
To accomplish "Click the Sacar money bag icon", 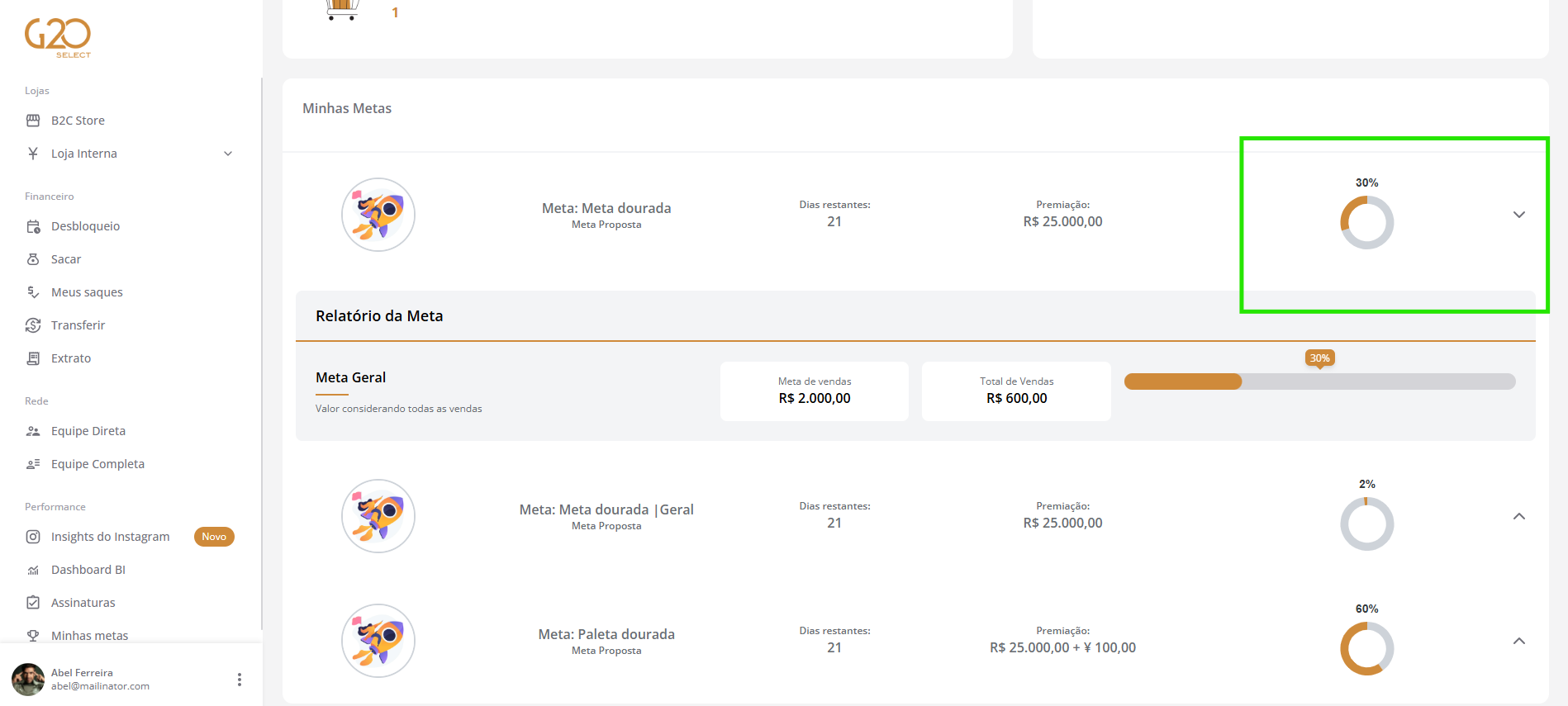I will pos(33,259).
